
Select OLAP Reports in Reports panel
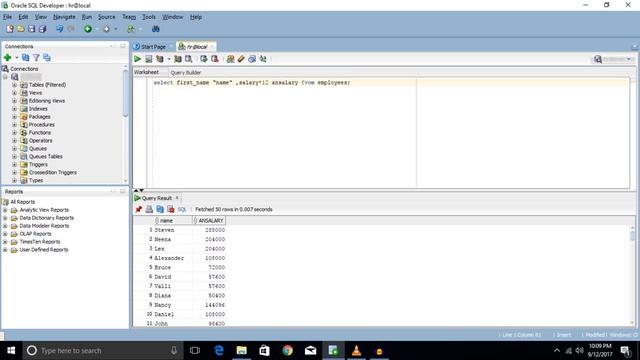coord(36,234)
